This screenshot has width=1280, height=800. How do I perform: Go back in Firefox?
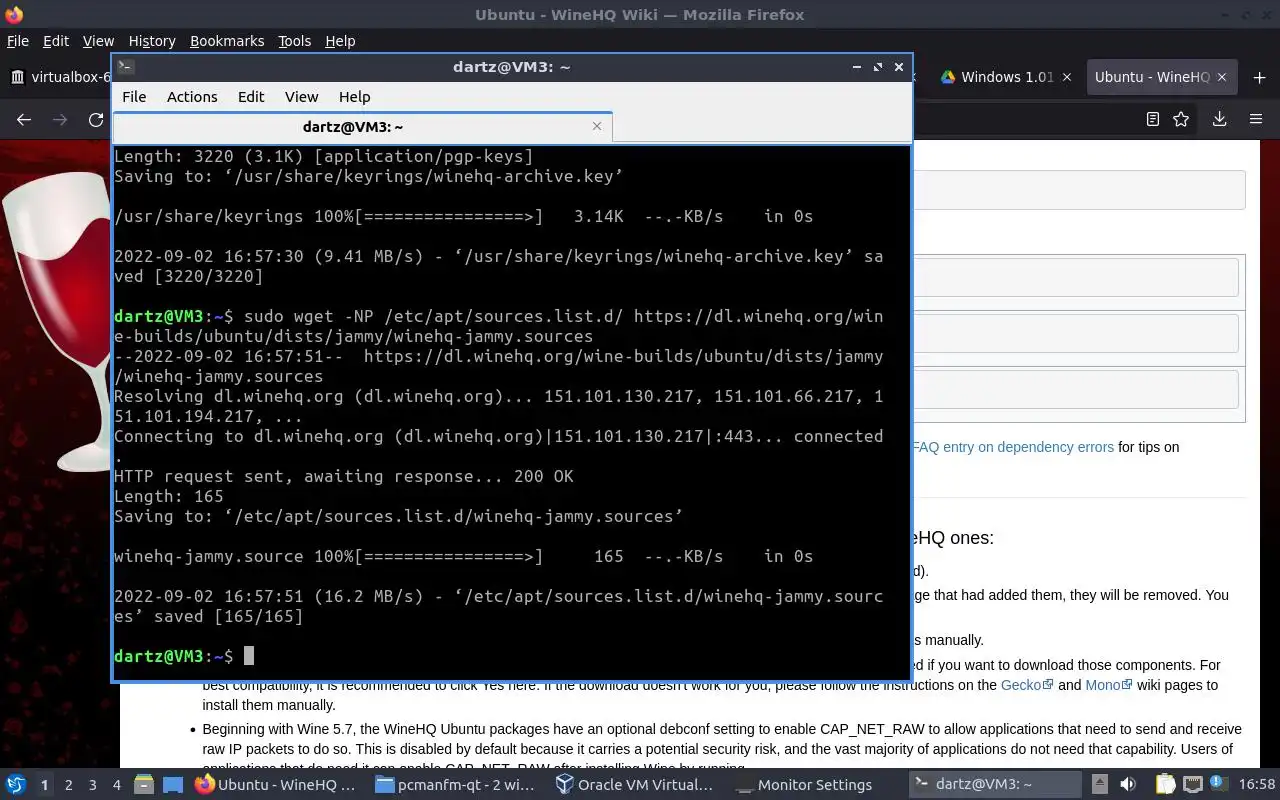coord(24,119)
